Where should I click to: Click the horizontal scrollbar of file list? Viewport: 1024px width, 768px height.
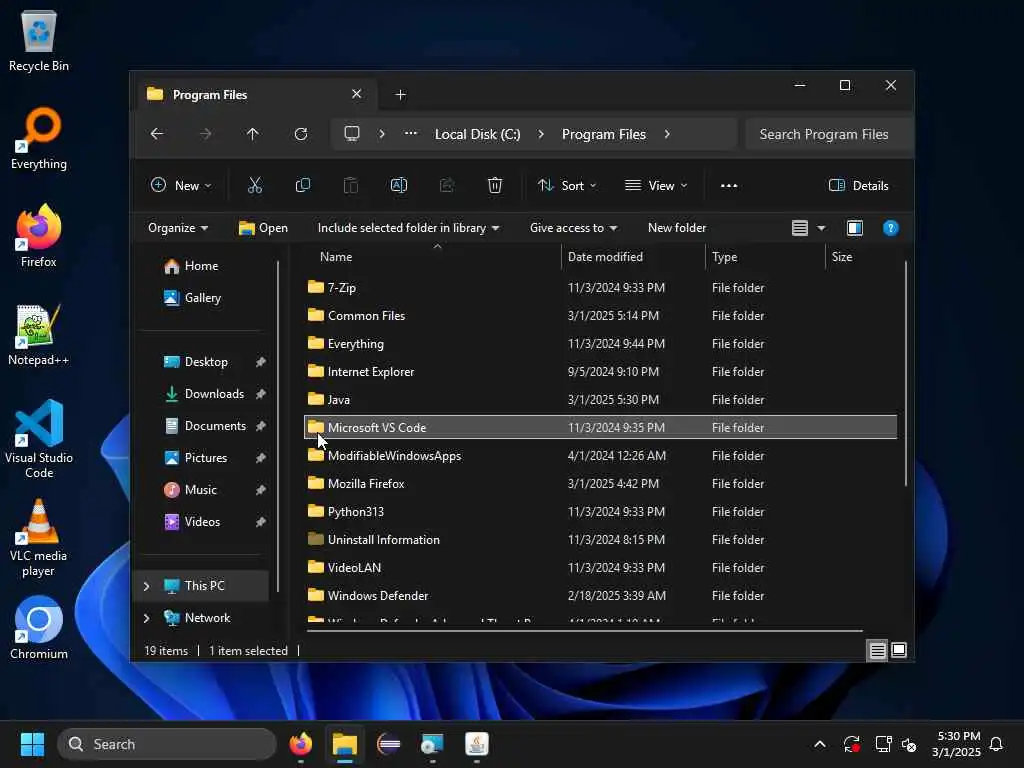click(x=584, y=631)
